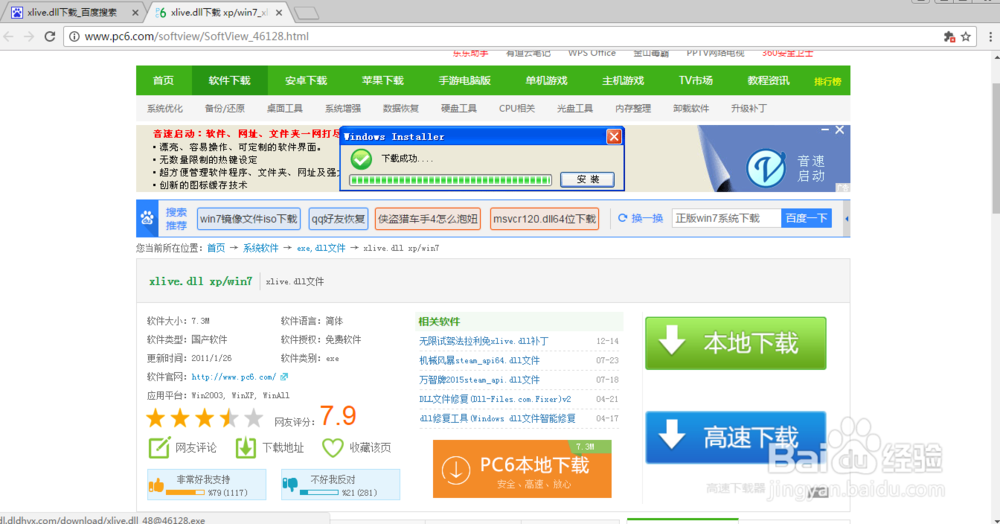Viewport: 1000px width, 524px height.
Task: Minimize the 音速启动 ad banner
Action: [x=825, y=130]
